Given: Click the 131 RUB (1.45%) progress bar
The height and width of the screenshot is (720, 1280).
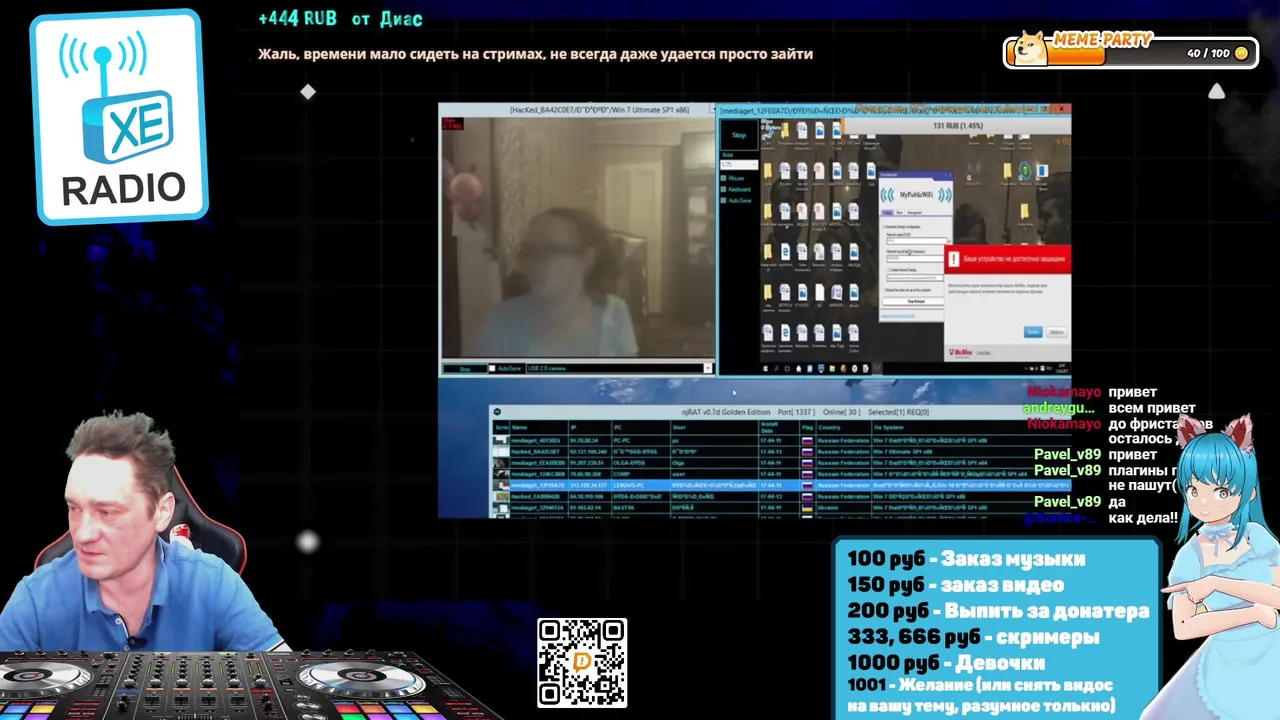Looking at the screenshot, I should (958, 126).
